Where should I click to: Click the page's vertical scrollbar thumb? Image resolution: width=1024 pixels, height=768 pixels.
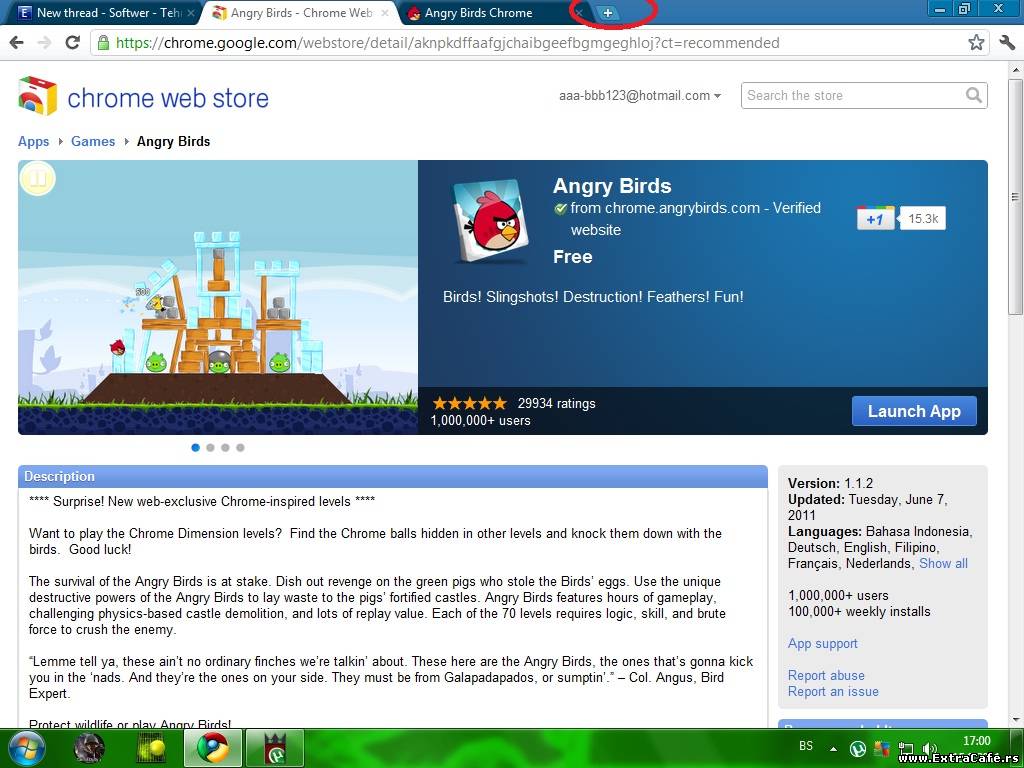[1016, 196]
